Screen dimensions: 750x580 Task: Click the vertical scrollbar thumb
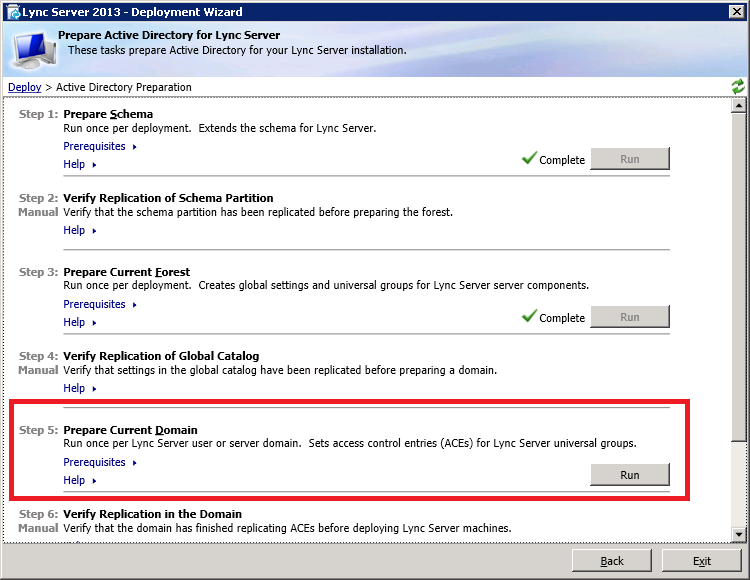point(739,277)
